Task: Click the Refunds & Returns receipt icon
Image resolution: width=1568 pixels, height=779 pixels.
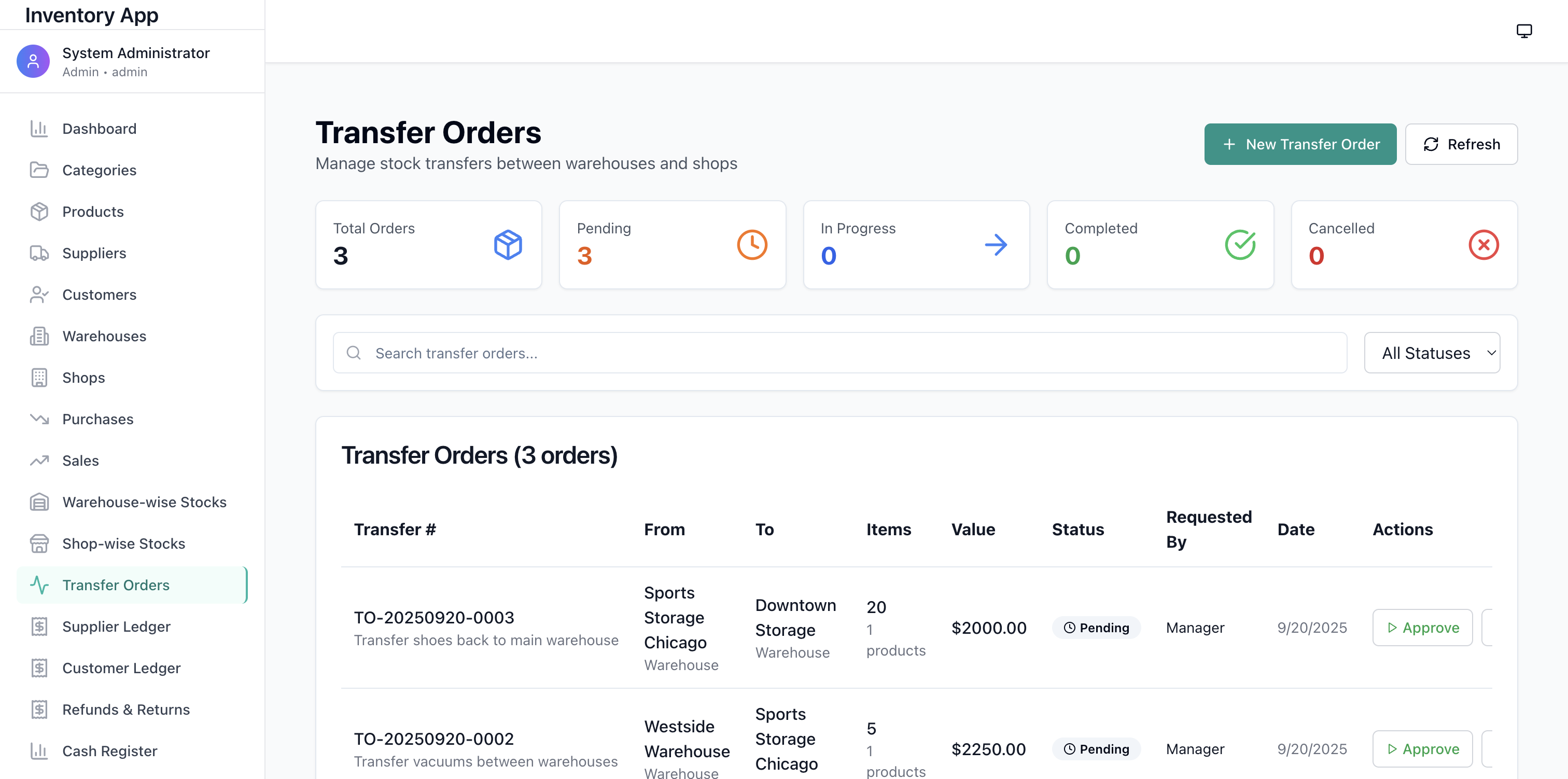Action: (x=39, y=709)
